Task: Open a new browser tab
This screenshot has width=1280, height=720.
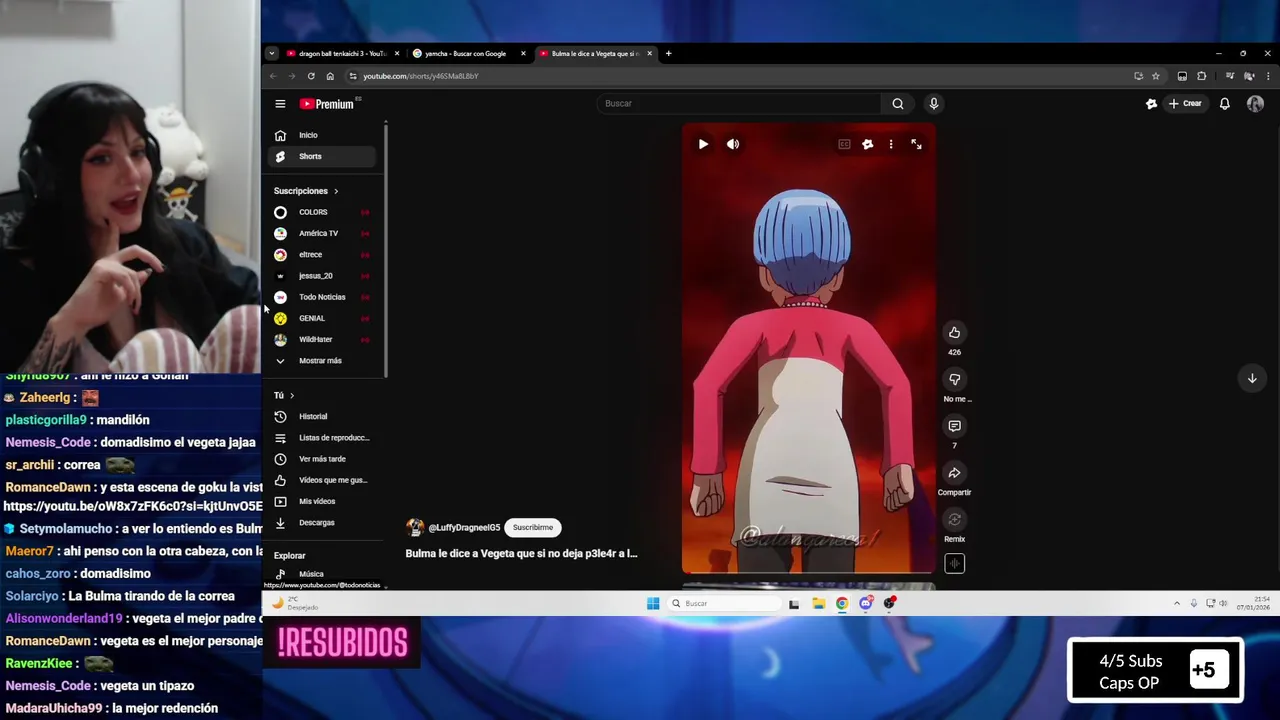Action: 668,53
